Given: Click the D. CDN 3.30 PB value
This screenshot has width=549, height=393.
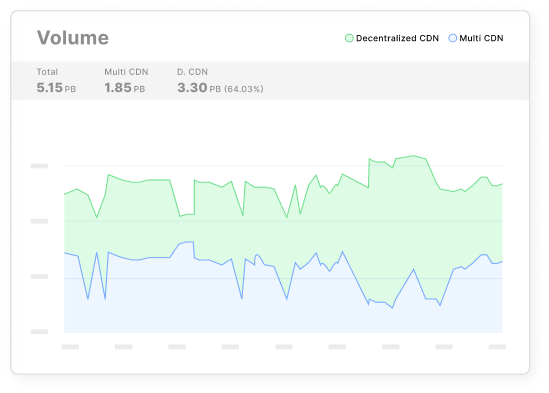Looking at the screenshot, I should [x=199, y=88].
